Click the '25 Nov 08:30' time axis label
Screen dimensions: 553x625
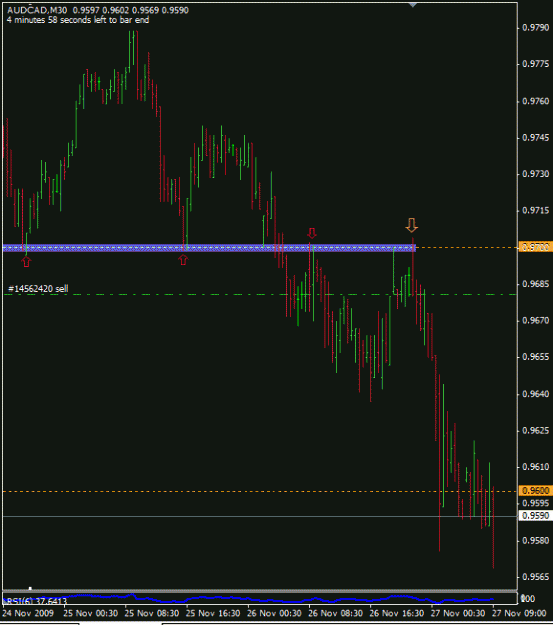(x=152, y=613)
